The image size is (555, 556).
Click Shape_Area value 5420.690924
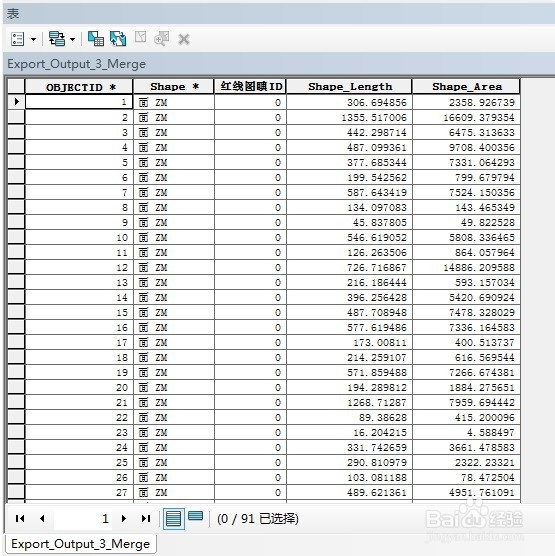[482, 298]
